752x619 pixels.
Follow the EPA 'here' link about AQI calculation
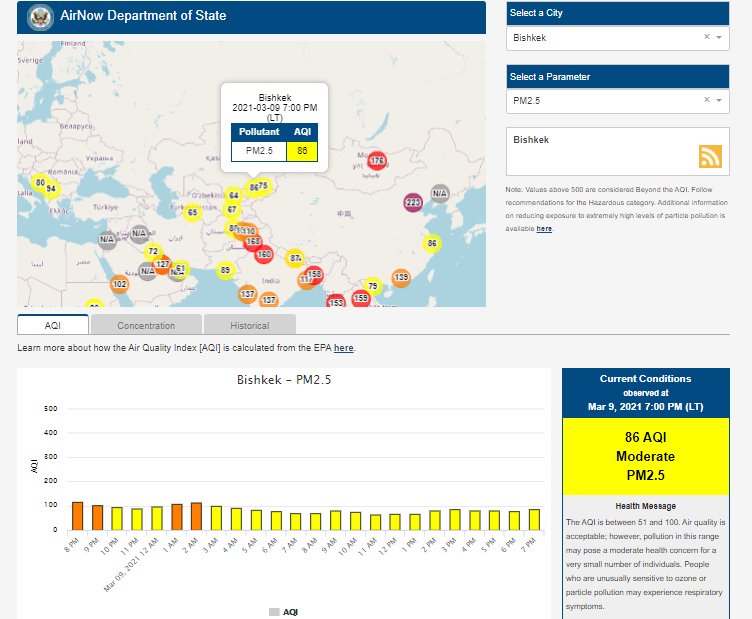click(x=343, y=348)
